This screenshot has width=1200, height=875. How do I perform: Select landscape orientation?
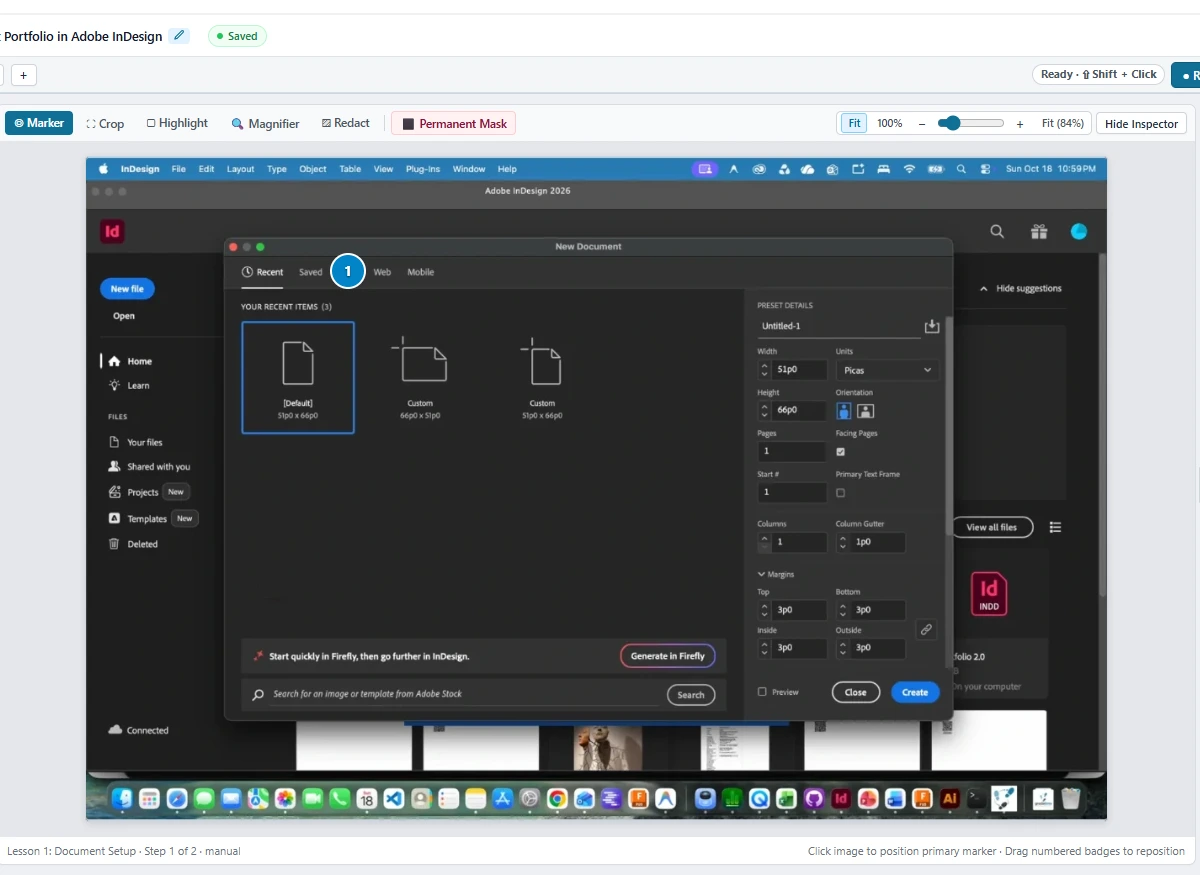click(x=866, y=410)
